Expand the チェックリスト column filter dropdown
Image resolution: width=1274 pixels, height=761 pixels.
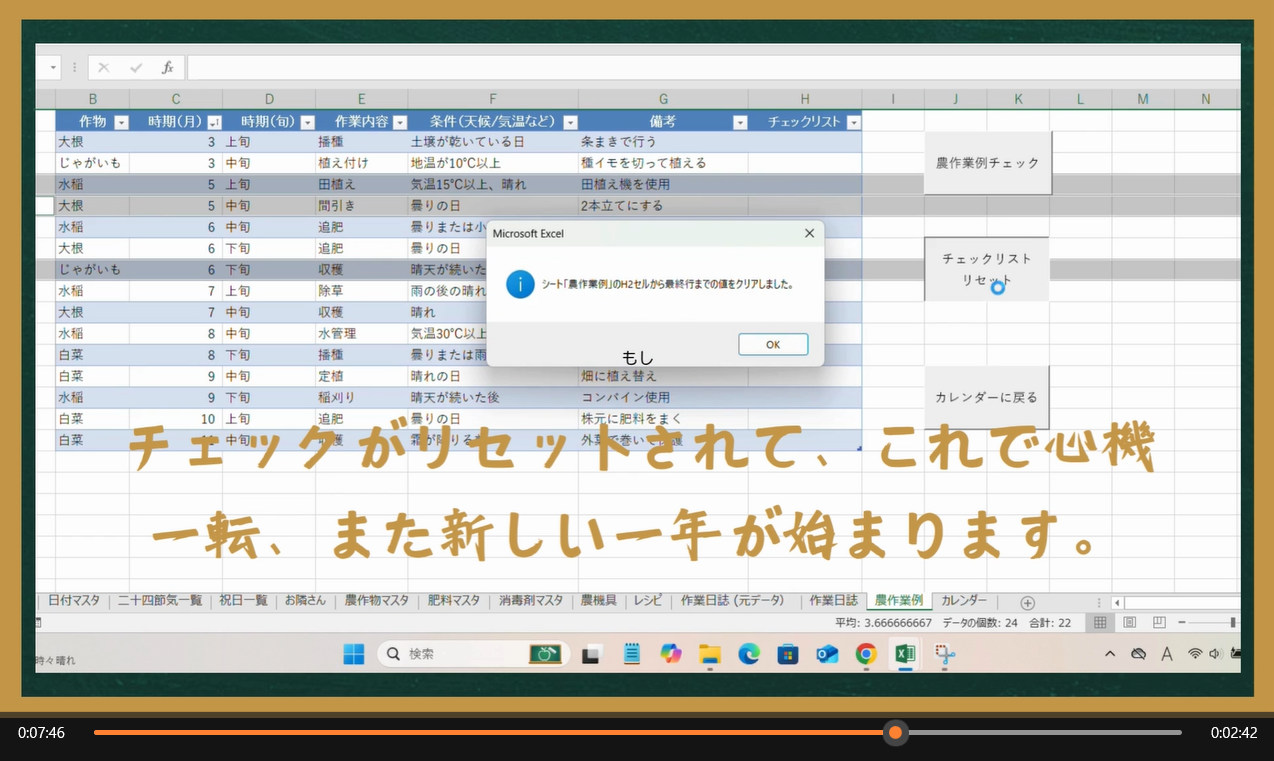(853, 122)
